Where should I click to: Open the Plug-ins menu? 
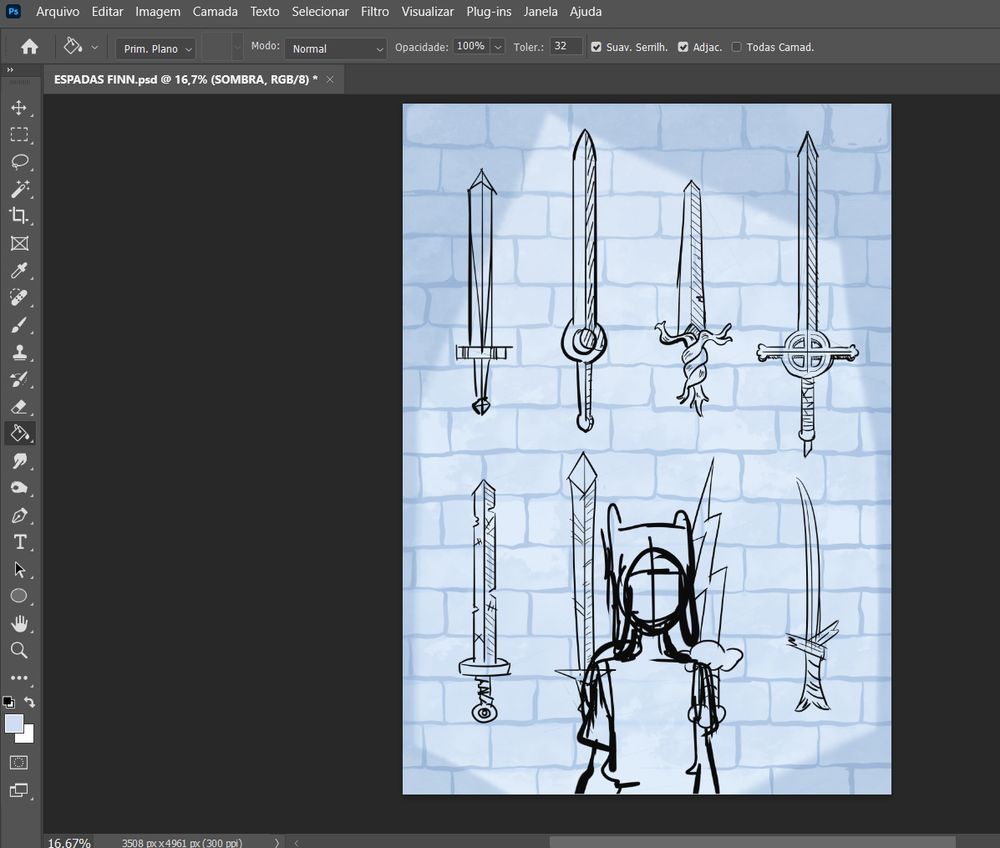[x=489, y=11]
